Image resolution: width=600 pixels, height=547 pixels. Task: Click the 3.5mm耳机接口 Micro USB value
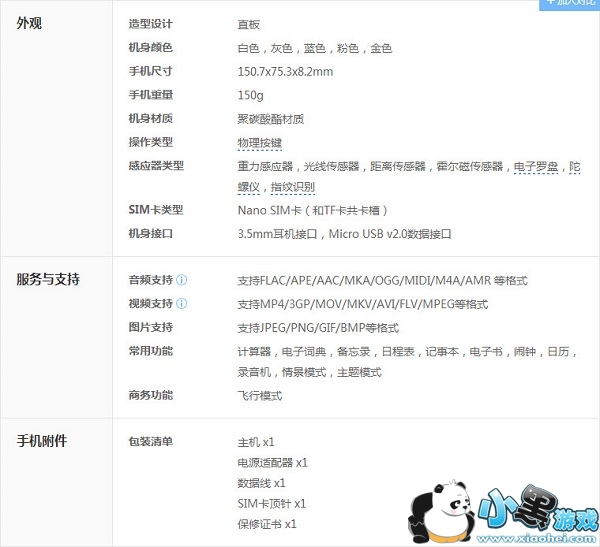tap(344, 234)
